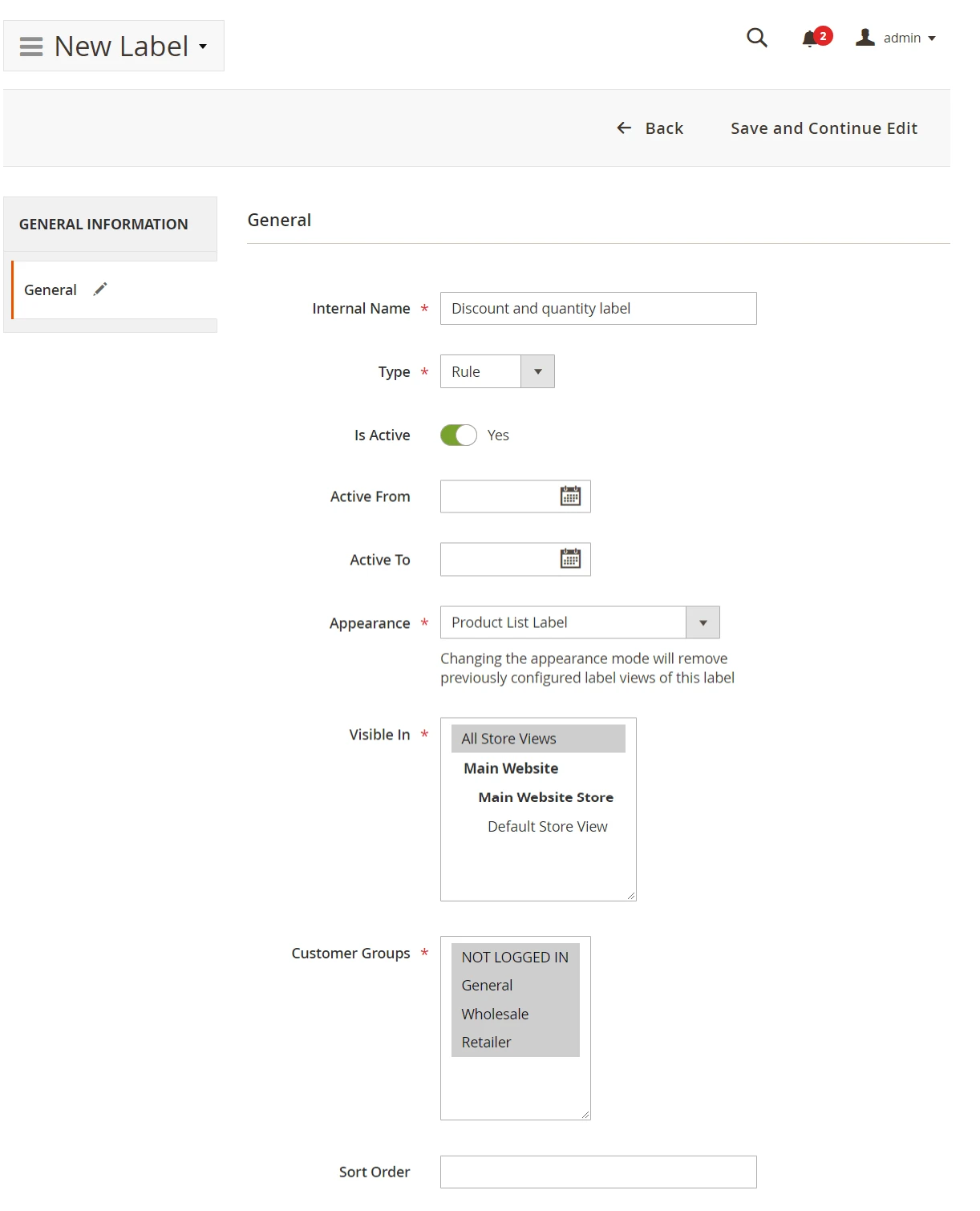Image resolution: width=980 pixels, height=1211 pixels.
Task: Open the hamburger menu icon
Action: click(x=31, y=47)
